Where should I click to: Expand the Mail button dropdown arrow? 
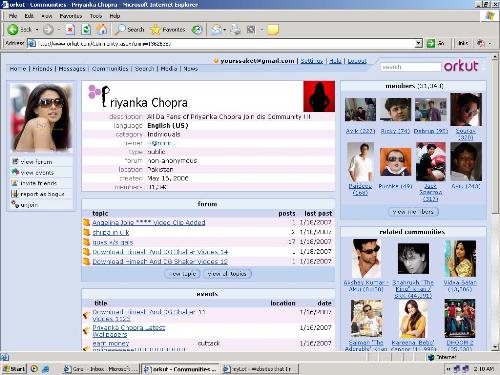[225, 30]
